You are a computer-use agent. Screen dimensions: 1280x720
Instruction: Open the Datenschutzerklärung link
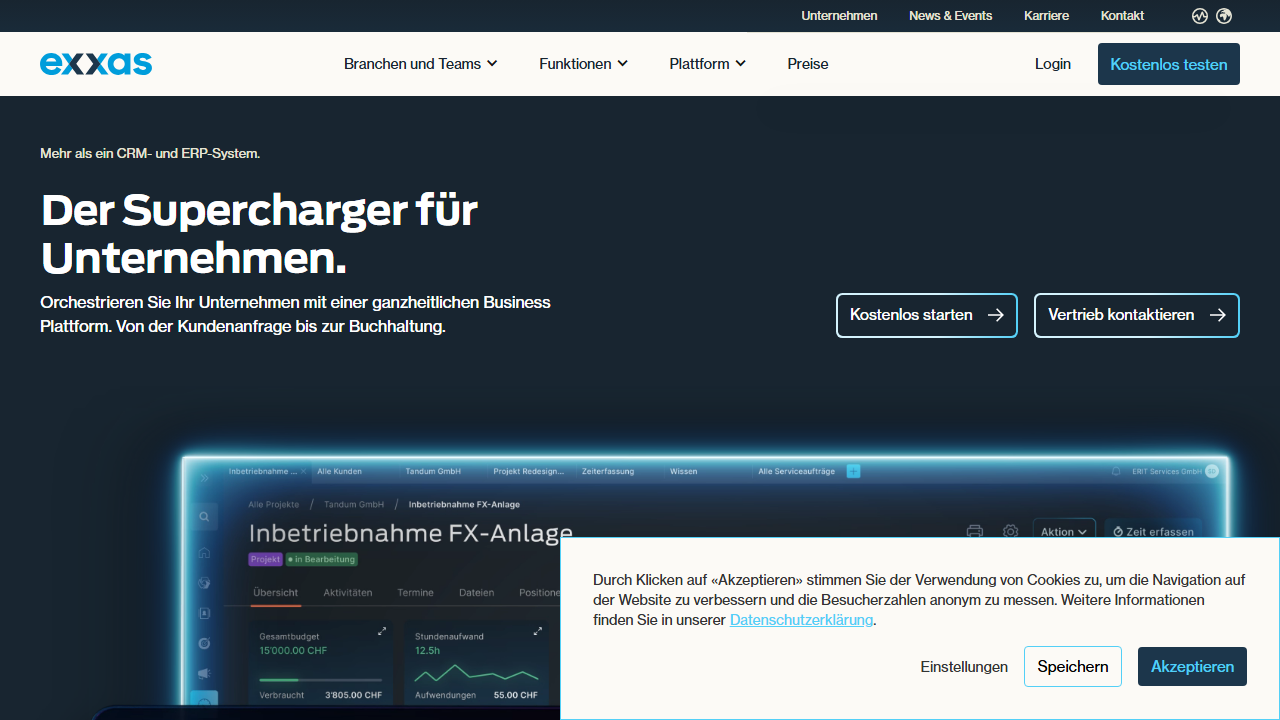[802, 620]
